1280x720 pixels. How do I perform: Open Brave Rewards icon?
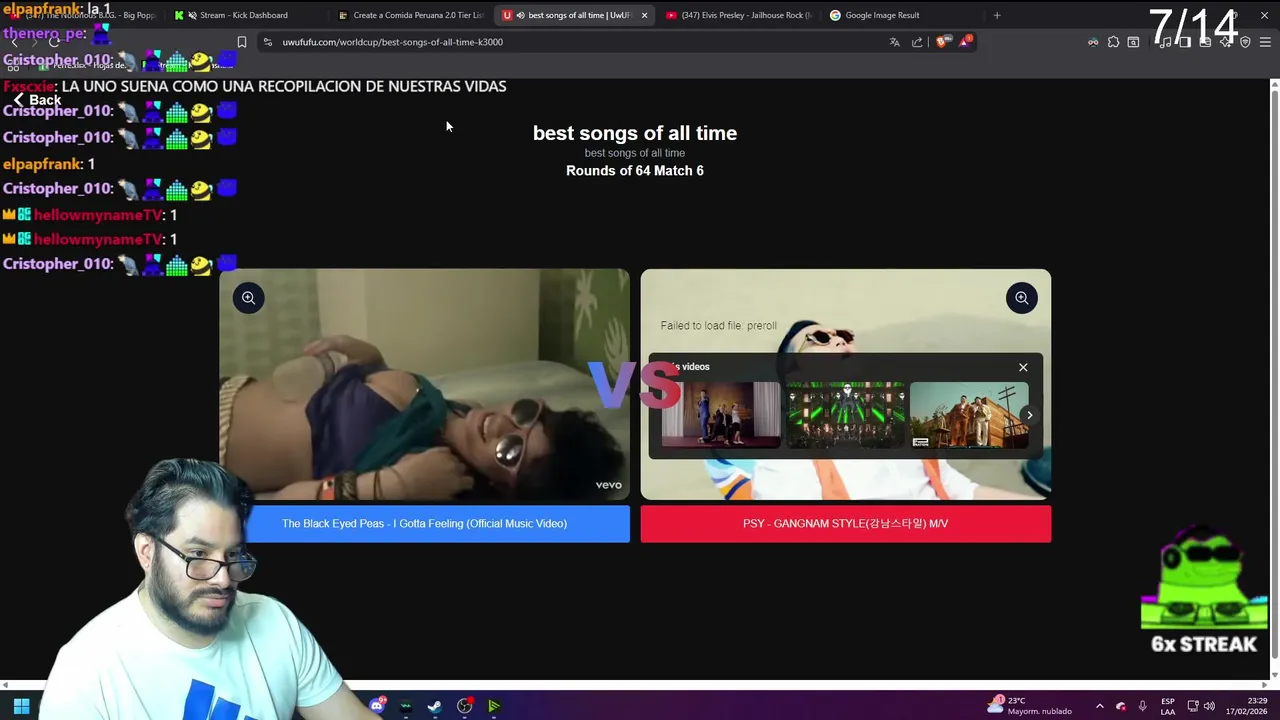965,42
